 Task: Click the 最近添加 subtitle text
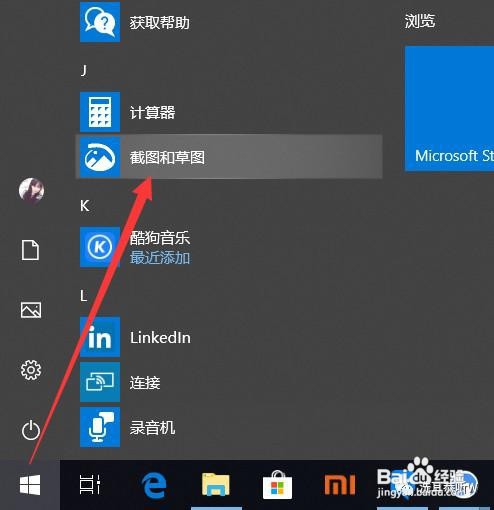coord(160,258)
